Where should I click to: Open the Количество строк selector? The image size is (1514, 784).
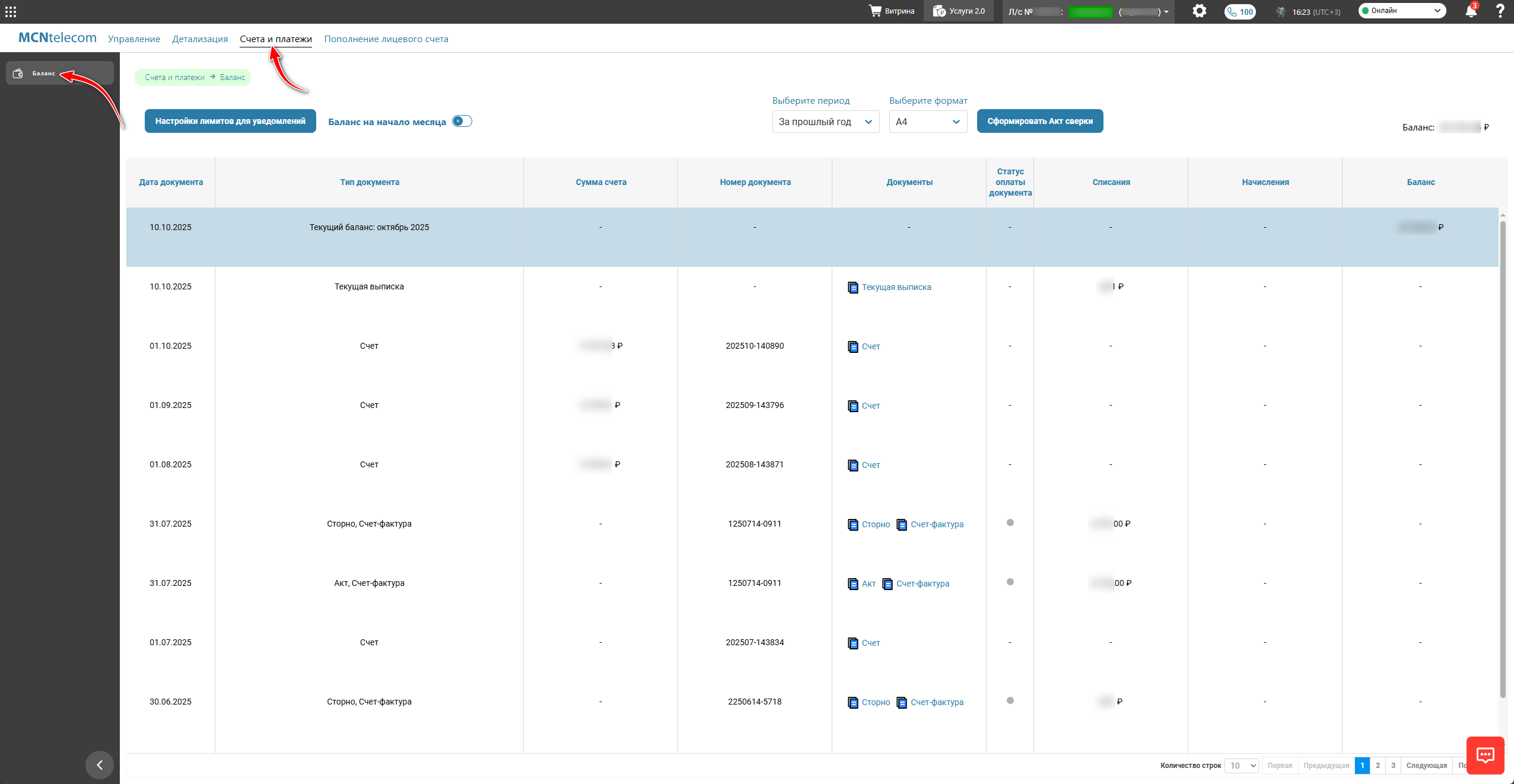pyautogui.click(x=1242, y=766)
